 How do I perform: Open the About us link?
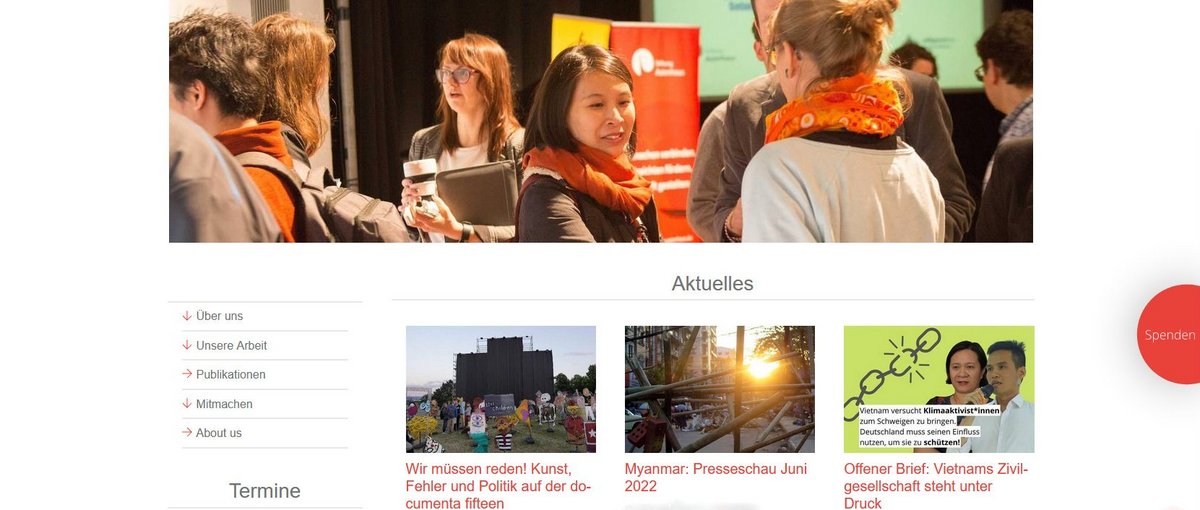pyautogui.click(x=219, y=433)
